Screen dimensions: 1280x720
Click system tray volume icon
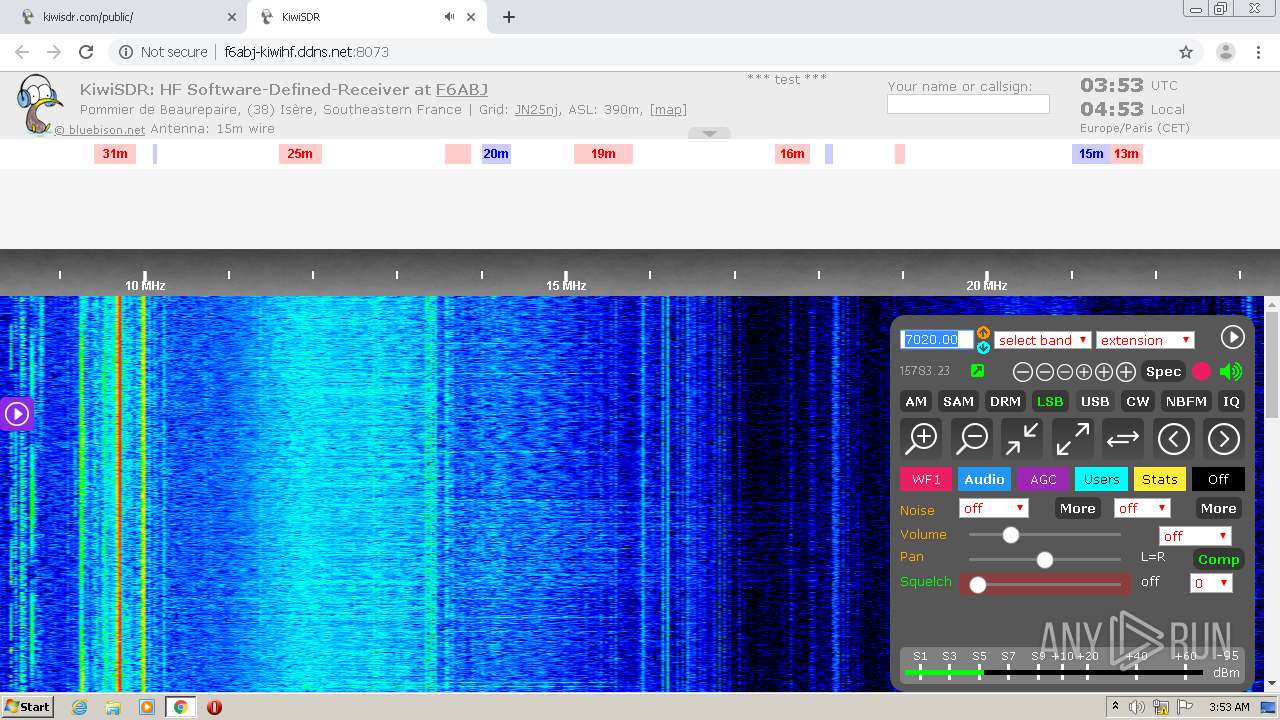click(1137, 707)
